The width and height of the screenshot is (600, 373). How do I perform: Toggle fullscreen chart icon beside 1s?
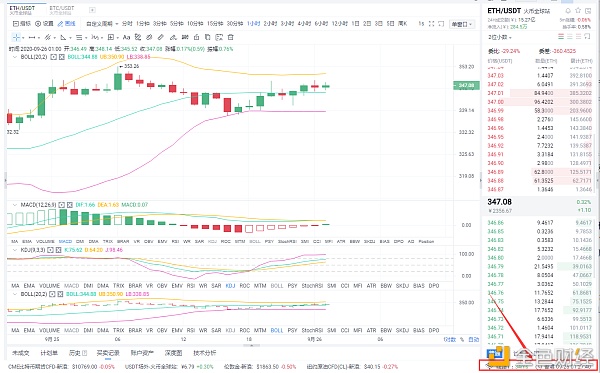(x=431, y=24)
